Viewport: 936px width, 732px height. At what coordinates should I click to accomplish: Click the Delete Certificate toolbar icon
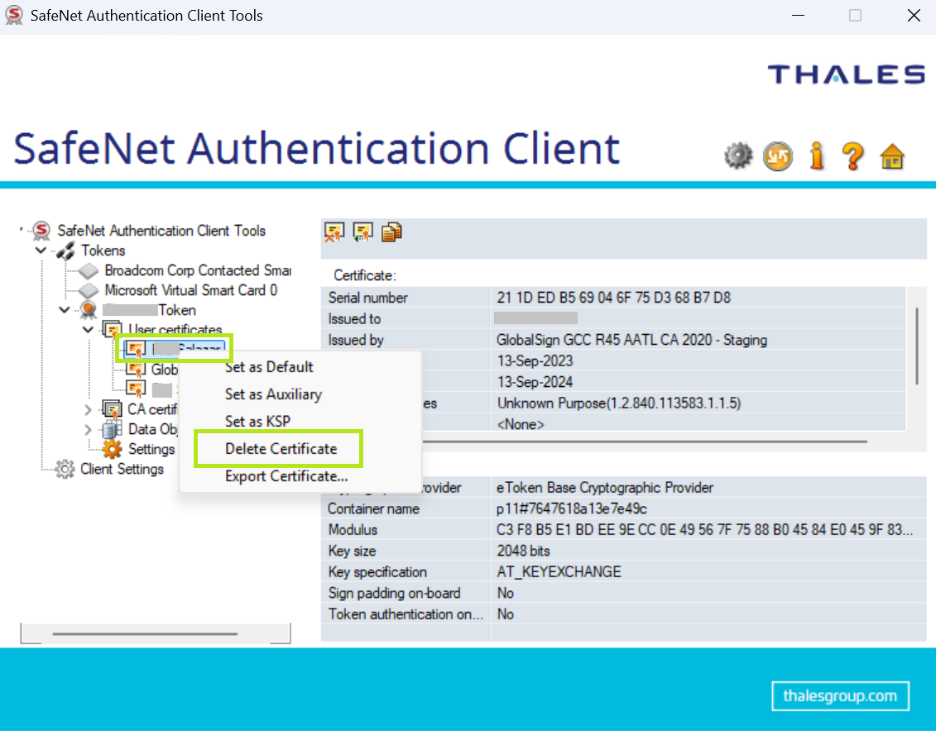(335, 232)
